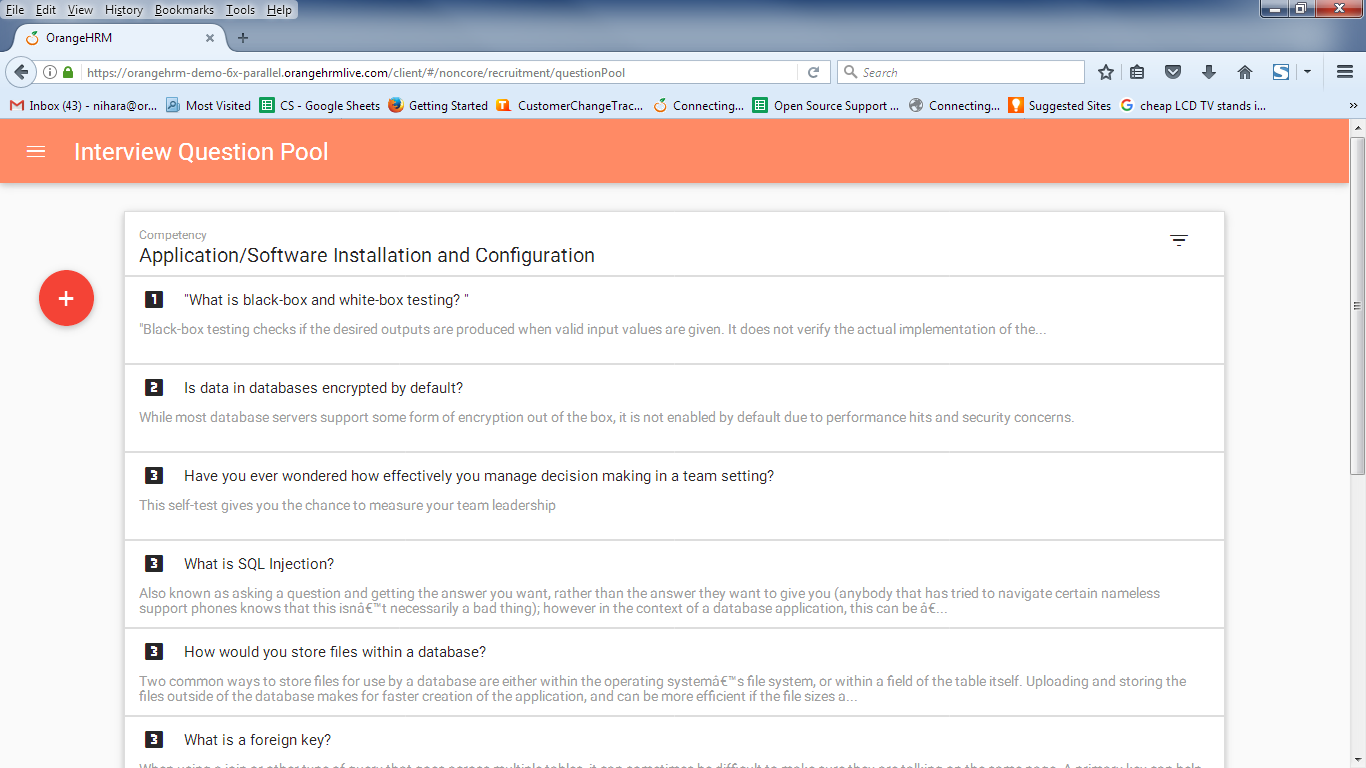Screen dimensions: 1366x768
Task: Select the OrangeHRM browser tab
Action: click(x=118, y=38)
